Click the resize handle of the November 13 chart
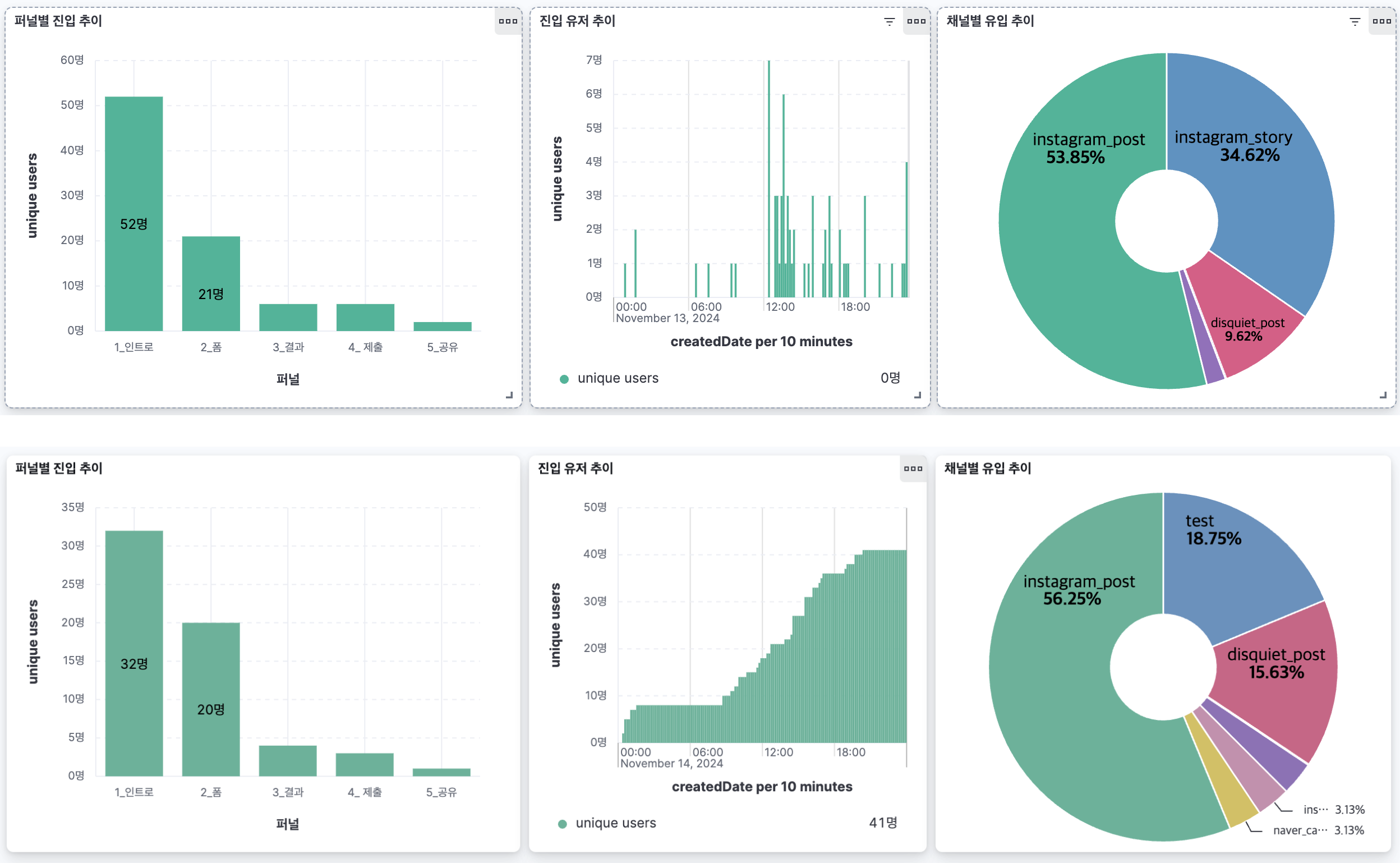 918,395
